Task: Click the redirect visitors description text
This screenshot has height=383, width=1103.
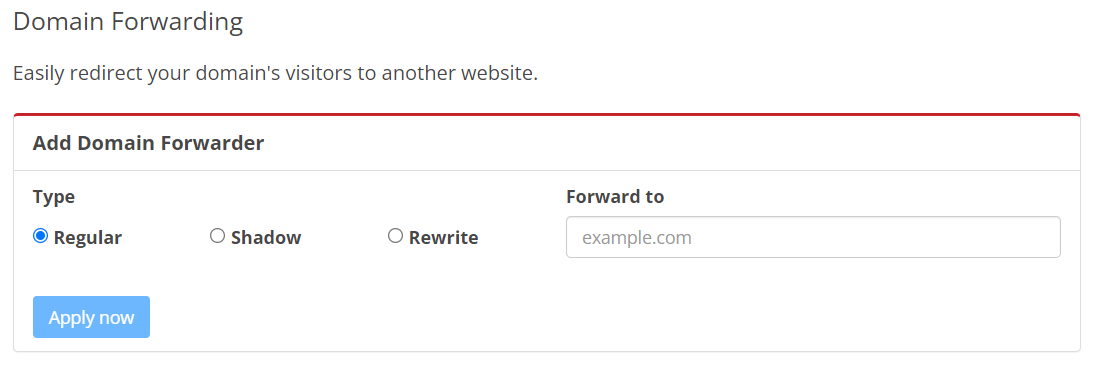Action: point(276,73)
